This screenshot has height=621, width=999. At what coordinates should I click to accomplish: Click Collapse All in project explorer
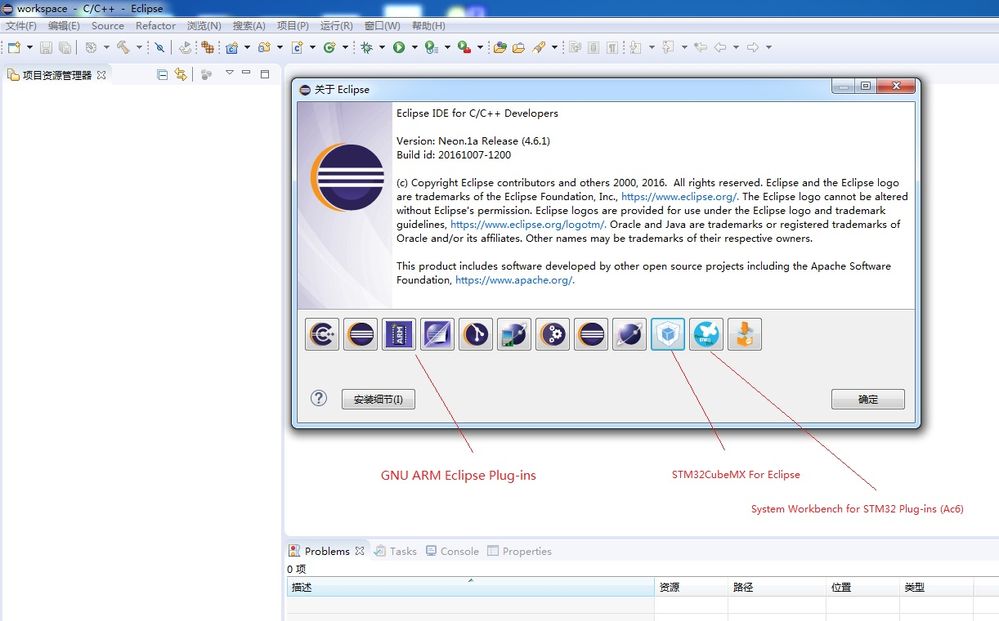162,75
